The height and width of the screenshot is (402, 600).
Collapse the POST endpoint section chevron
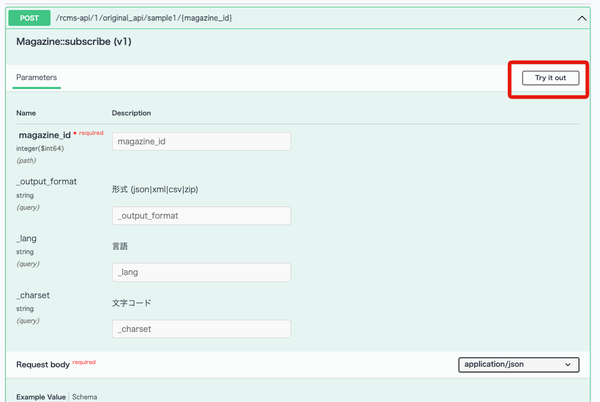click(582, 18)
